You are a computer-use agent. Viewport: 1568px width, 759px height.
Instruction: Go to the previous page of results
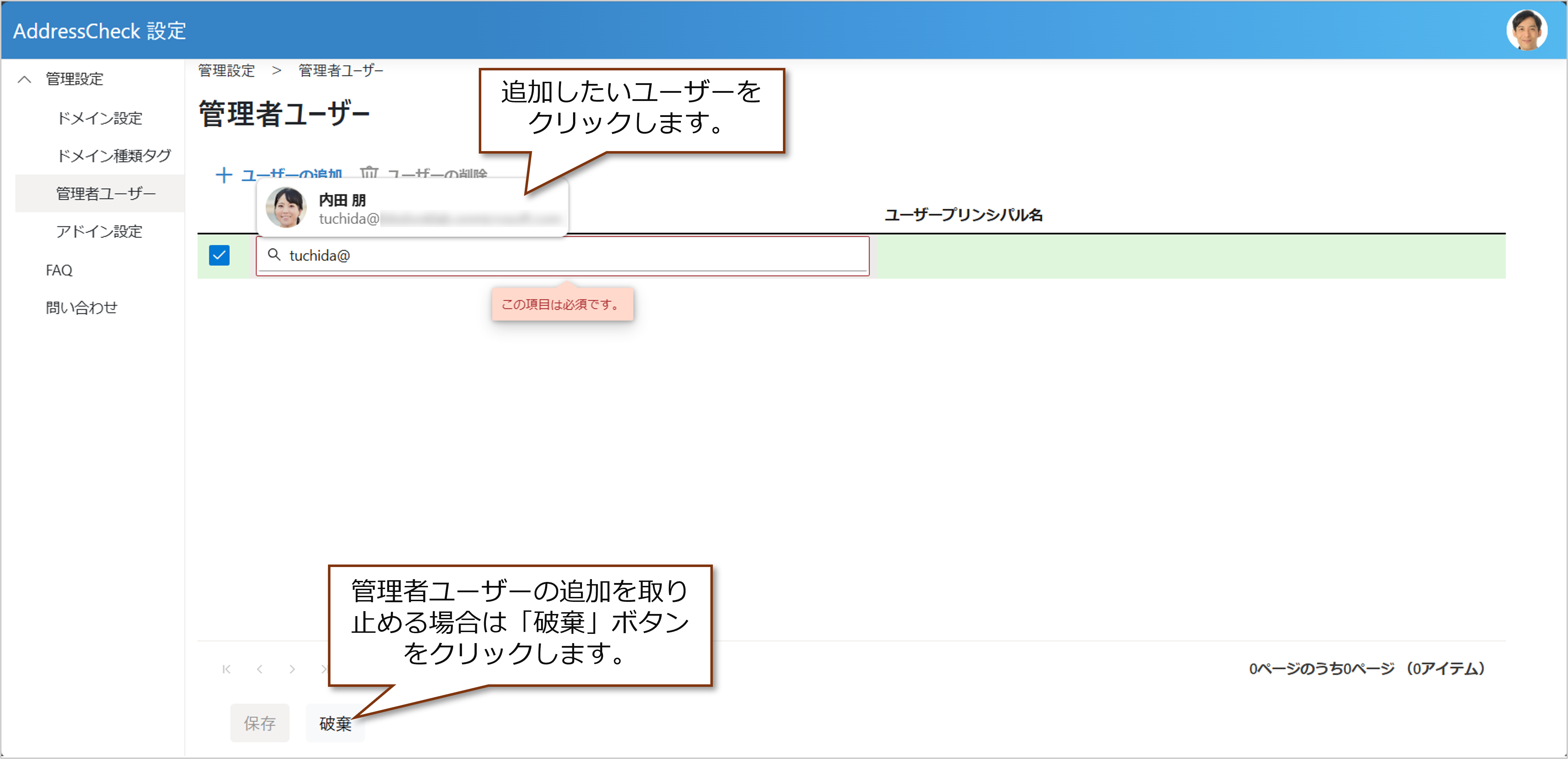point(260,669)
